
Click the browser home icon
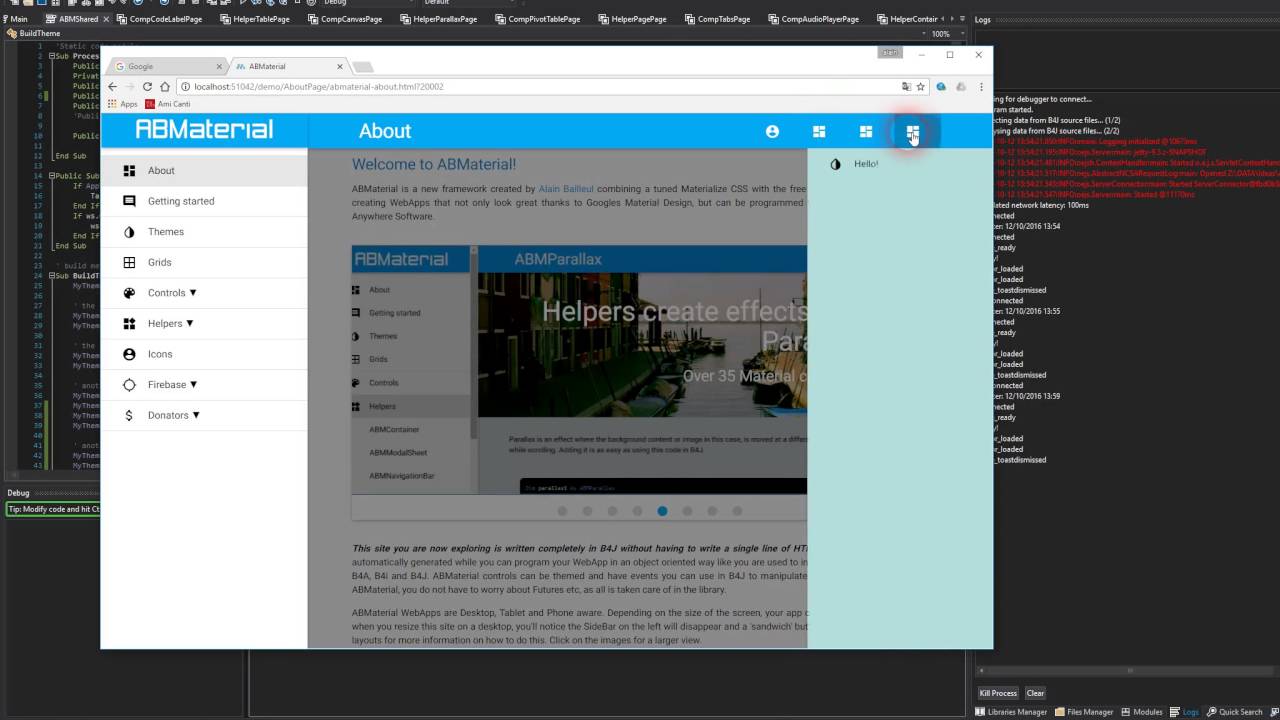coord(165,87)
